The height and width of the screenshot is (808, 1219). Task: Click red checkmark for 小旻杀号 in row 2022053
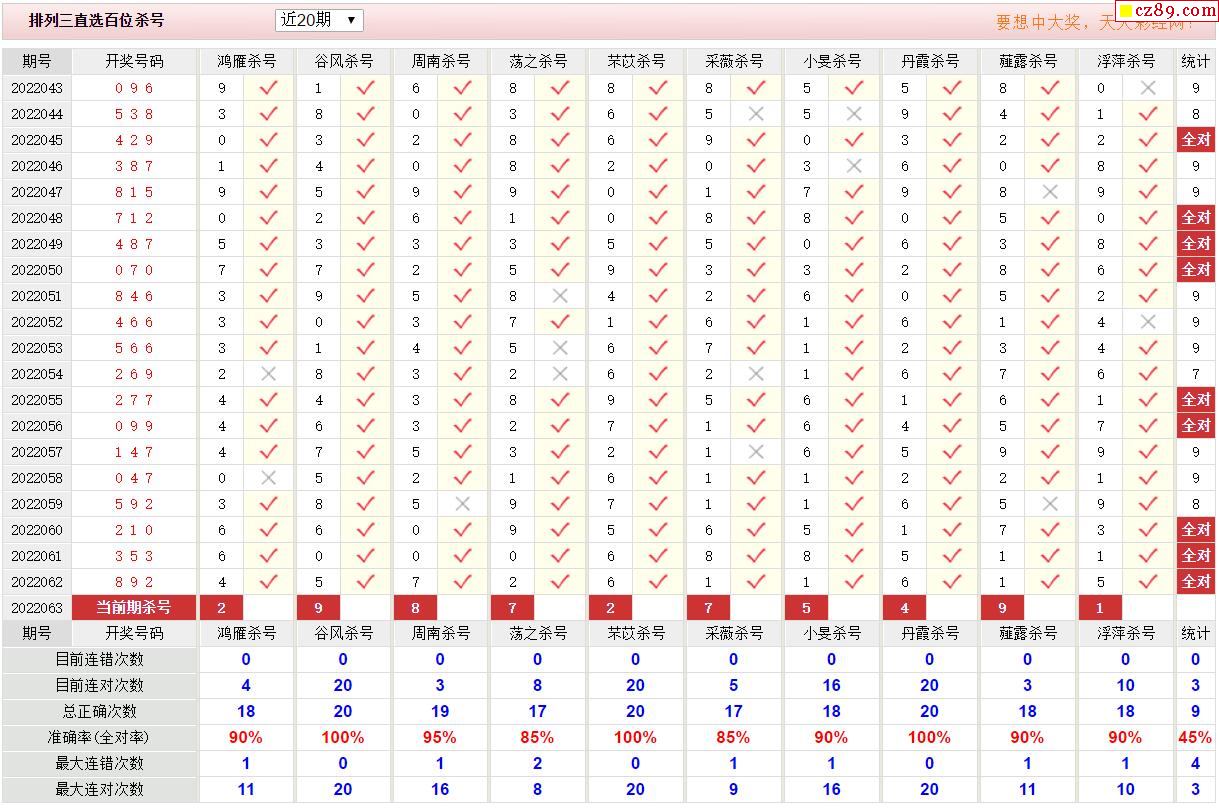click(854, 348)
